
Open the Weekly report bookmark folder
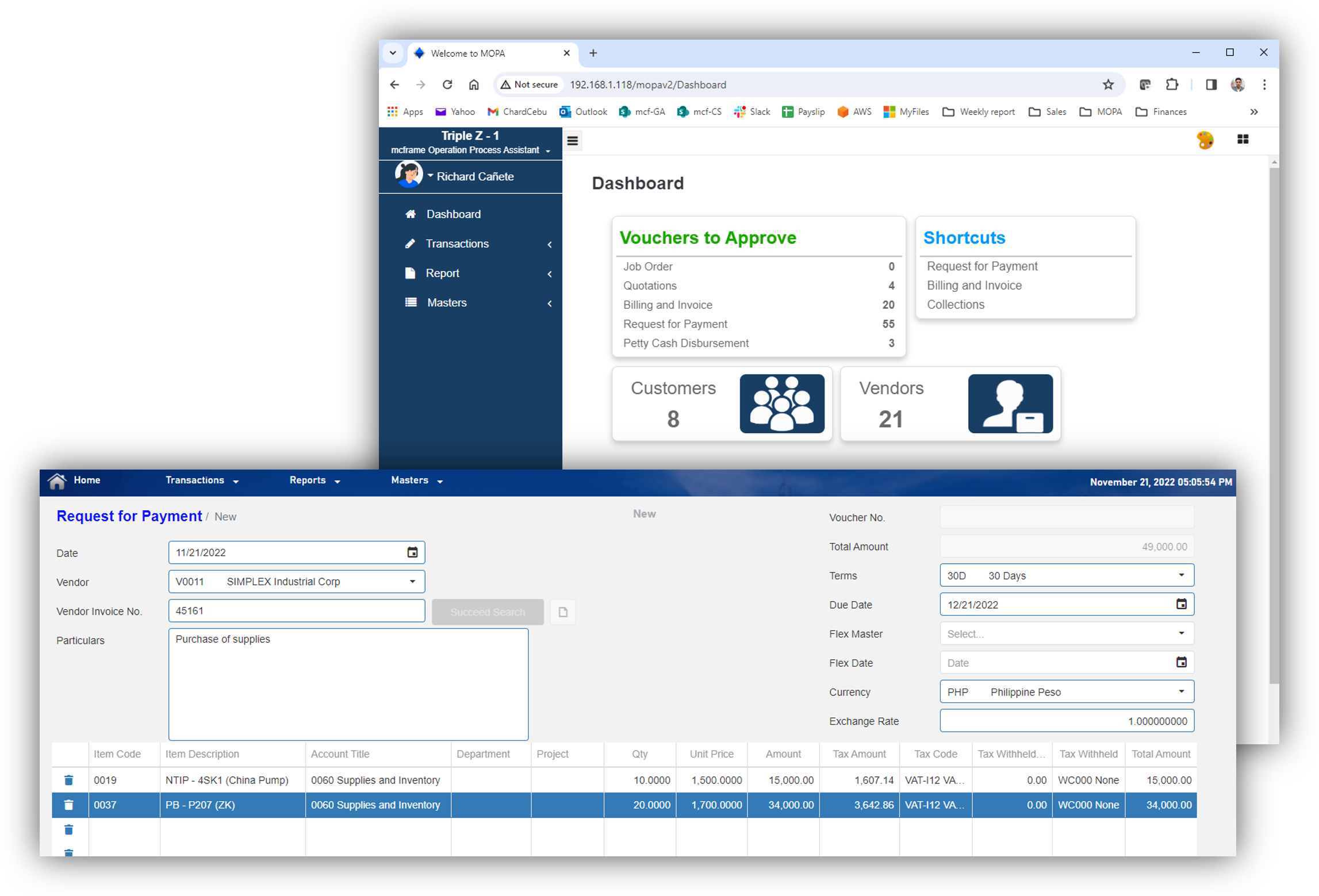tap(978, 111)
